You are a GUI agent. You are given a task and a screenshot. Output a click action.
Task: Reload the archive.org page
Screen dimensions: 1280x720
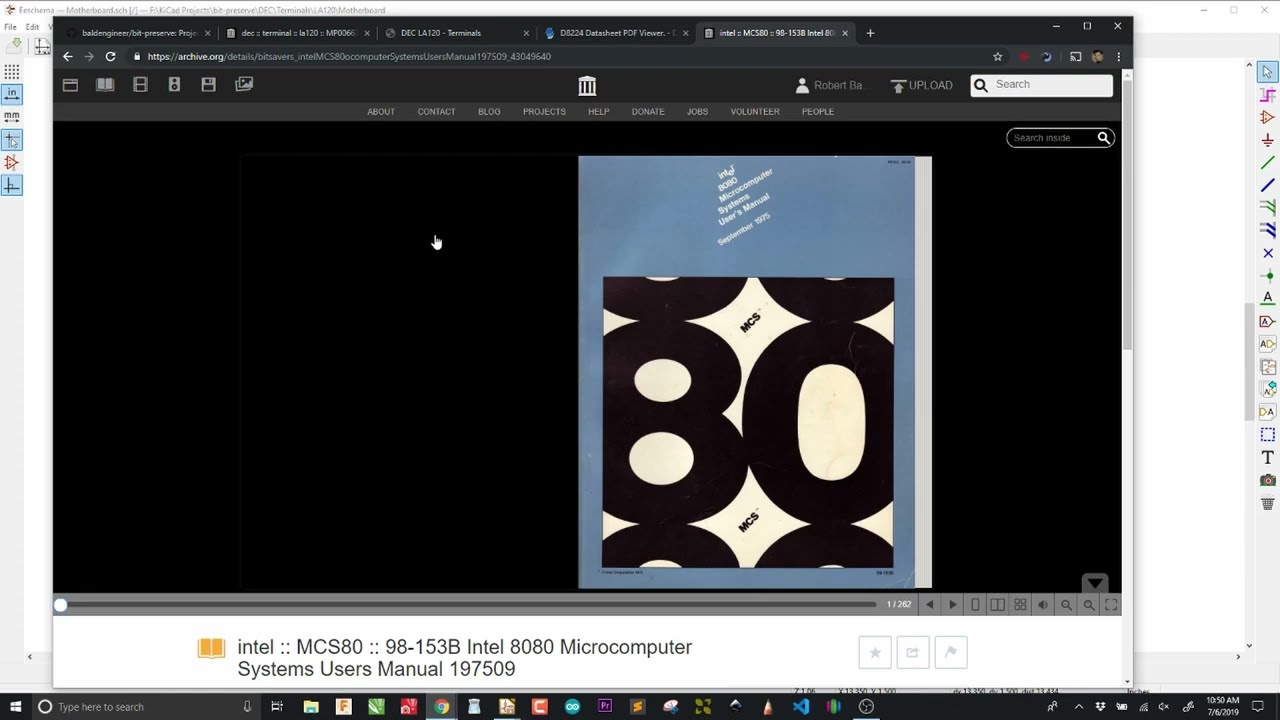110,57
